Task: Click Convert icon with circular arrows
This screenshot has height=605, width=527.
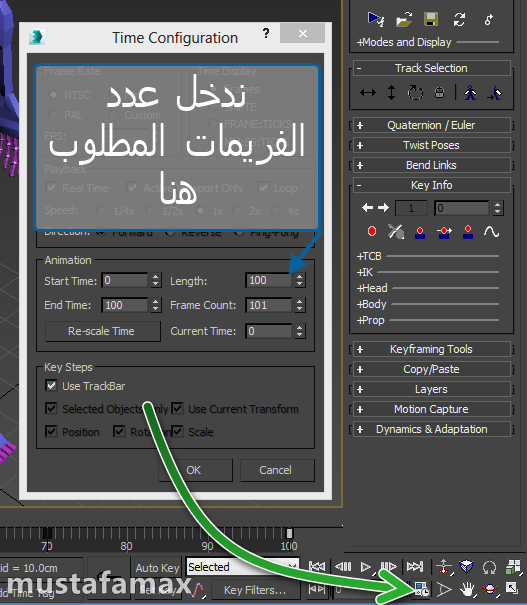Action: [459, 19]
